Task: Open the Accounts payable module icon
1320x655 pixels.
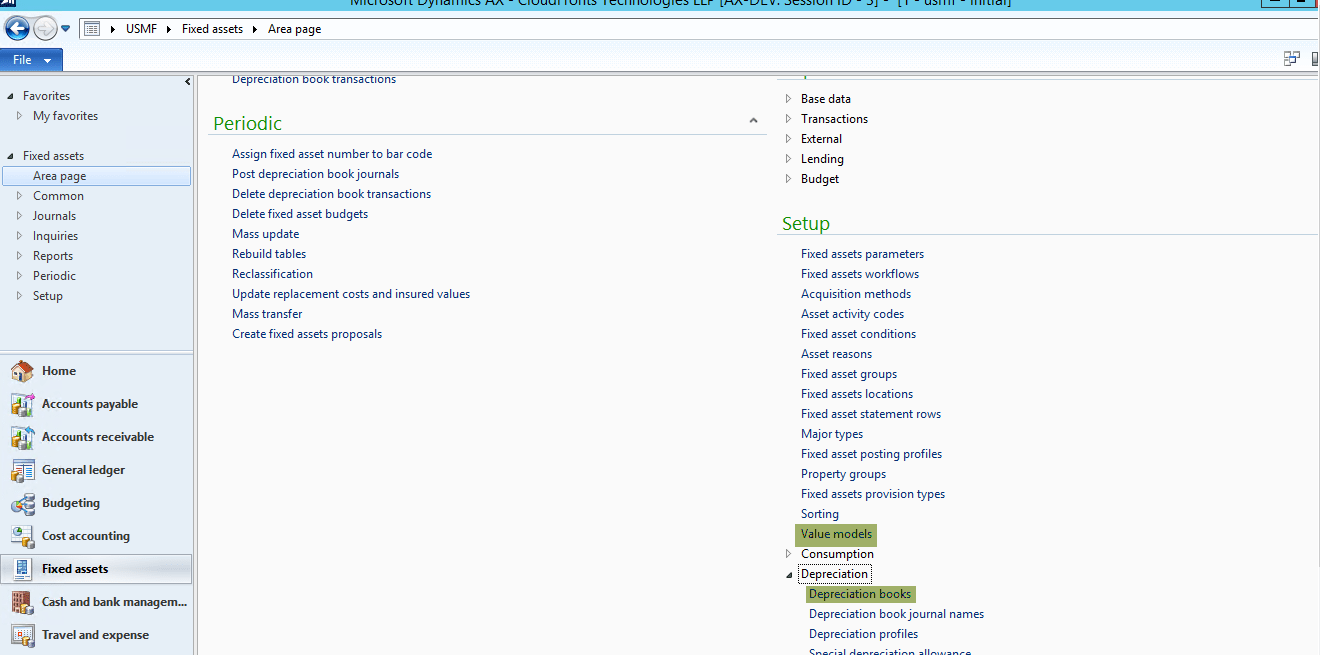Action: coord(22,404)
